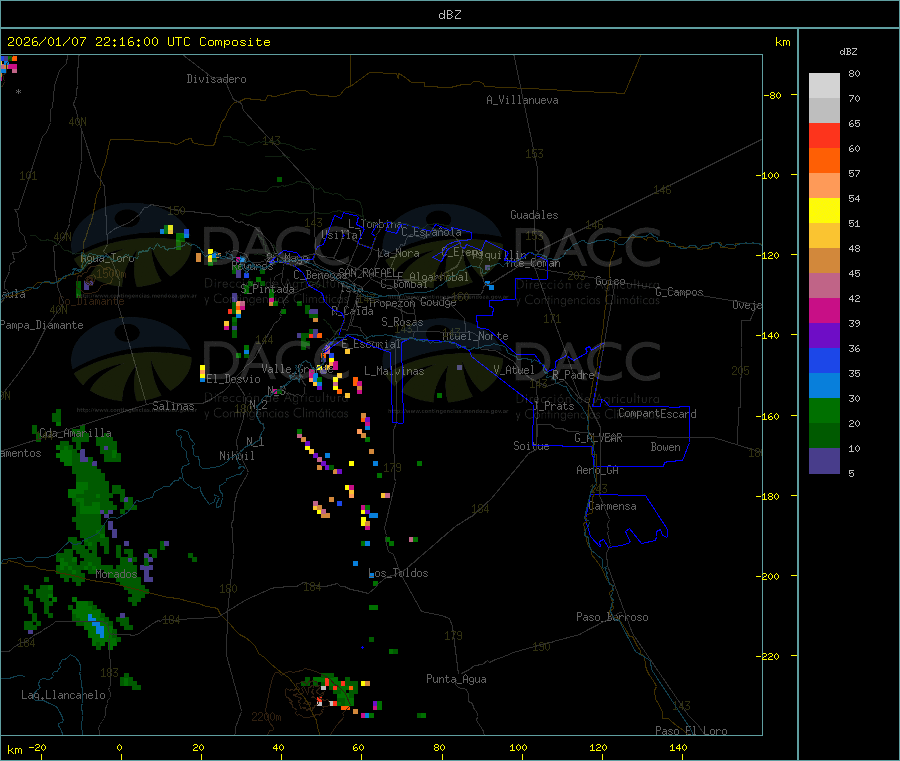The height and width of the screenshot is (761, 900).
Task: Click the 'S_Rosas' map label
Action: point(402,322)
